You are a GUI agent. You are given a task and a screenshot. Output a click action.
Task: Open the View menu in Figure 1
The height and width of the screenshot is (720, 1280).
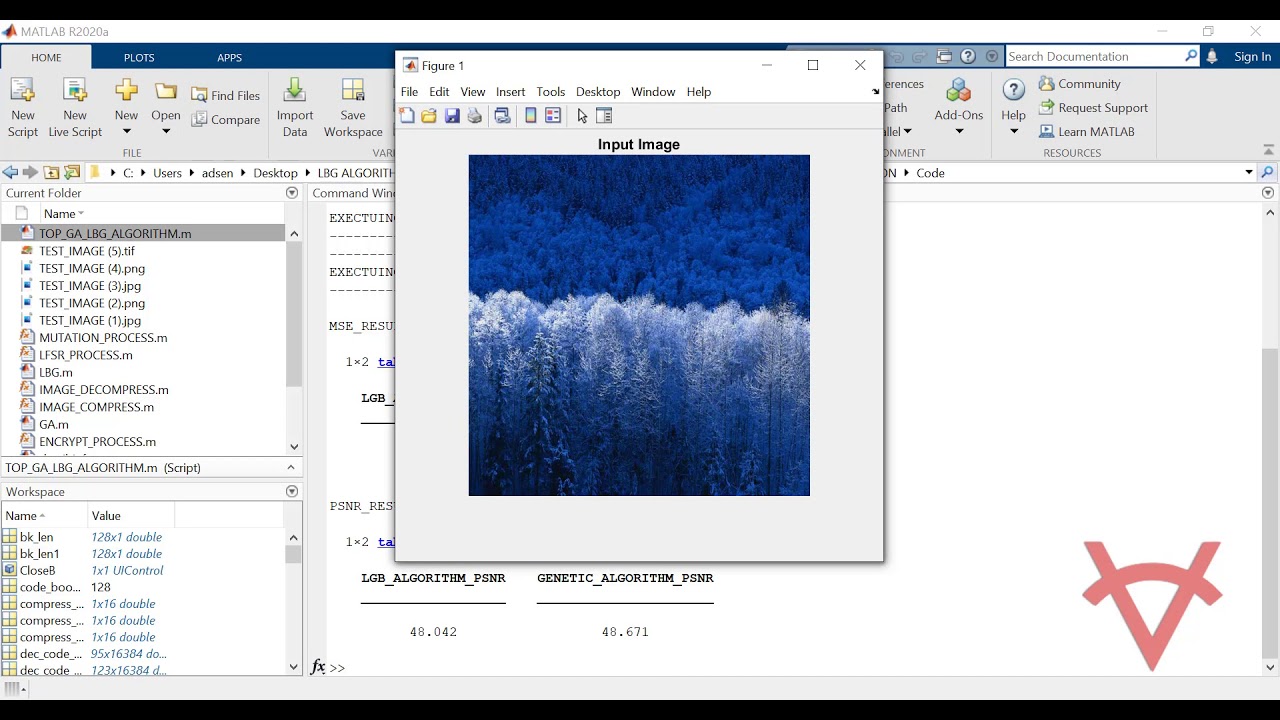(x=472, y=92)
